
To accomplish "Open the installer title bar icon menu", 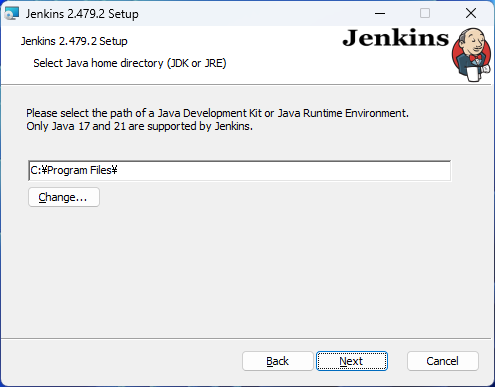I will click(x=12, y=14).
